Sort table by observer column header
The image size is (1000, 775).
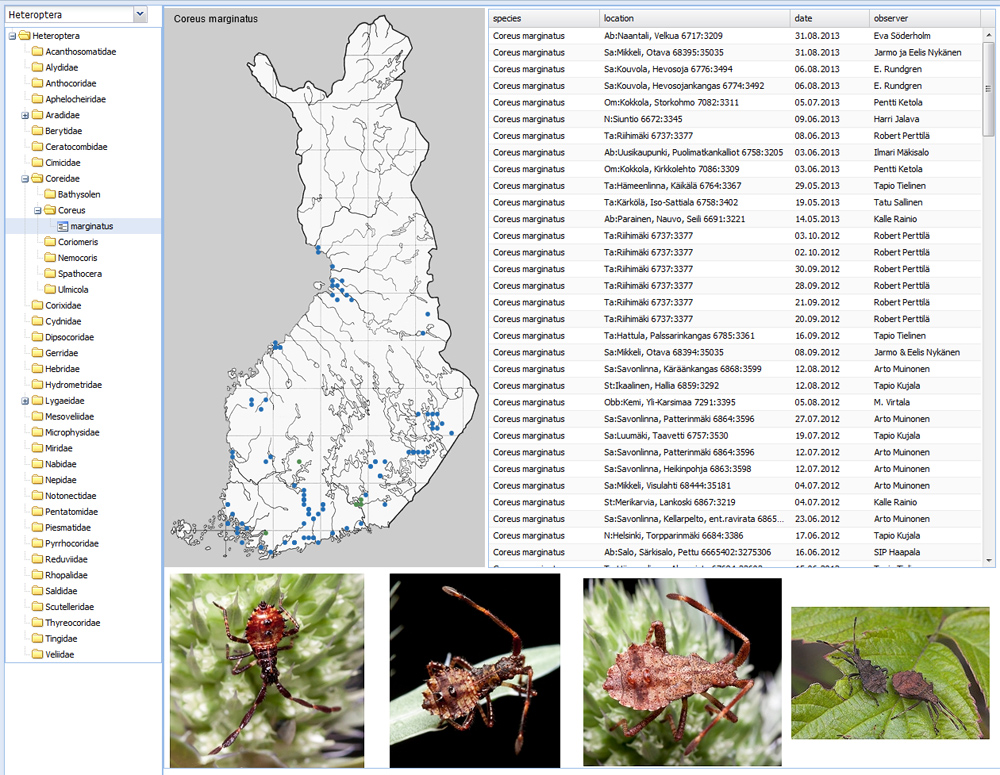[924, 18]
